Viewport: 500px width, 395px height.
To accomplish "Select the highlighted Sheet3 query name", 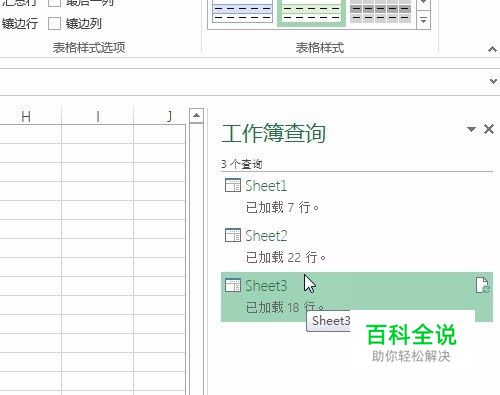I will coord(266,286).
